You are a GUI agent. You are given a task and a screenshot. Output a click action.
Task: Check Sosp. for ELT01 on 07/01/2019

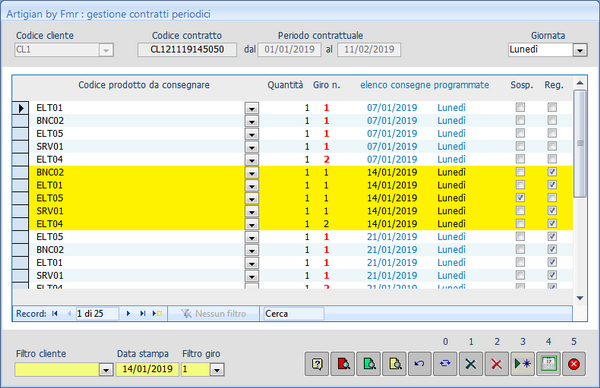click(x=520, y=107)
